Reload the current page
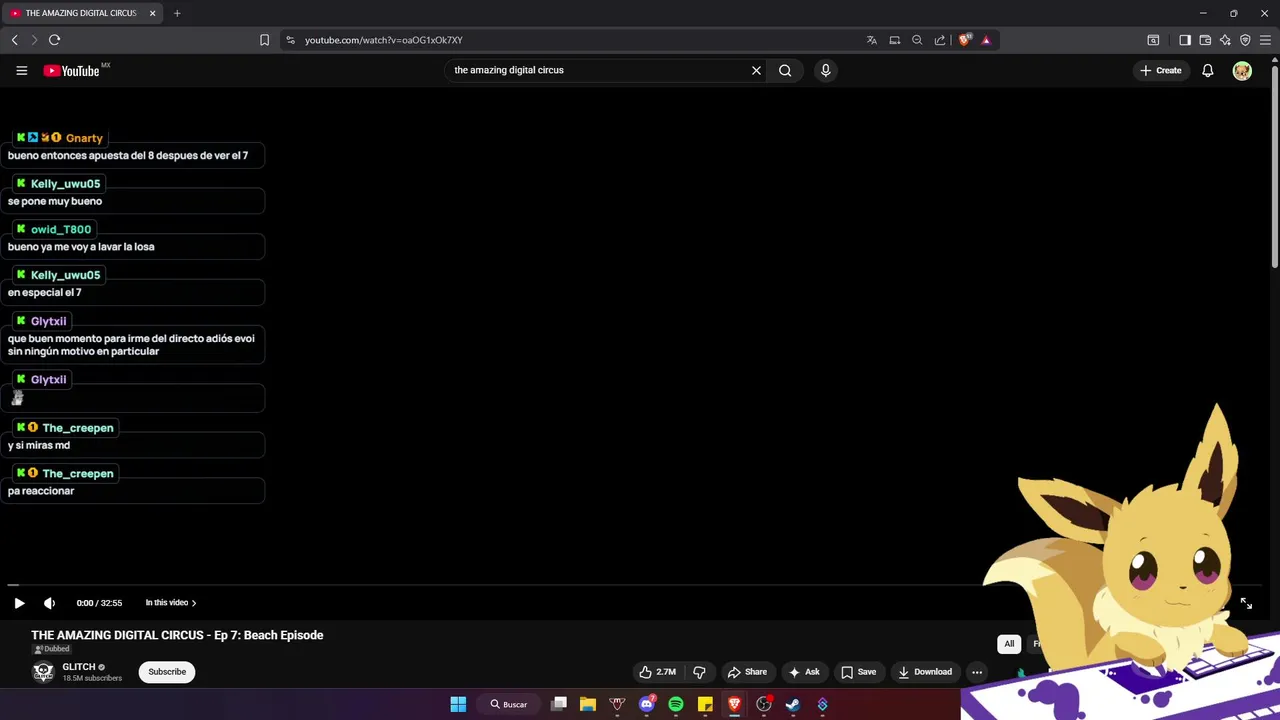1280x720 pixels. click(x=54, y=40)
